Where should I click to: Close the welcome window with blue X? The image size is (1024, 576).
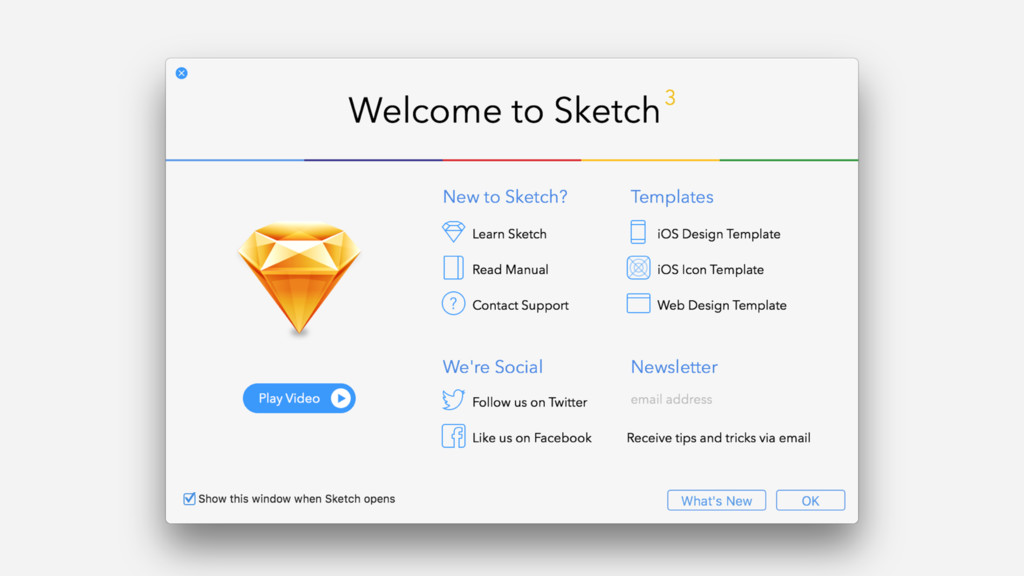(182, 73)
